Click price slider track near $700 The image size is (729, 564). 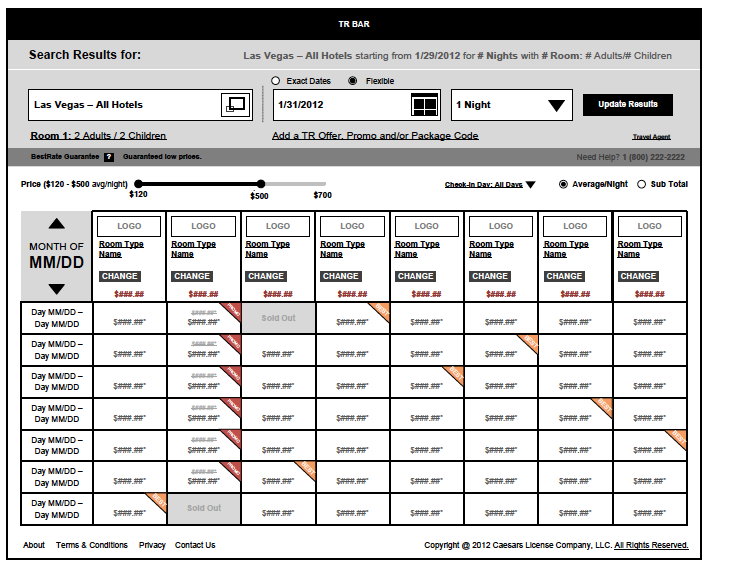coord(323,184)
